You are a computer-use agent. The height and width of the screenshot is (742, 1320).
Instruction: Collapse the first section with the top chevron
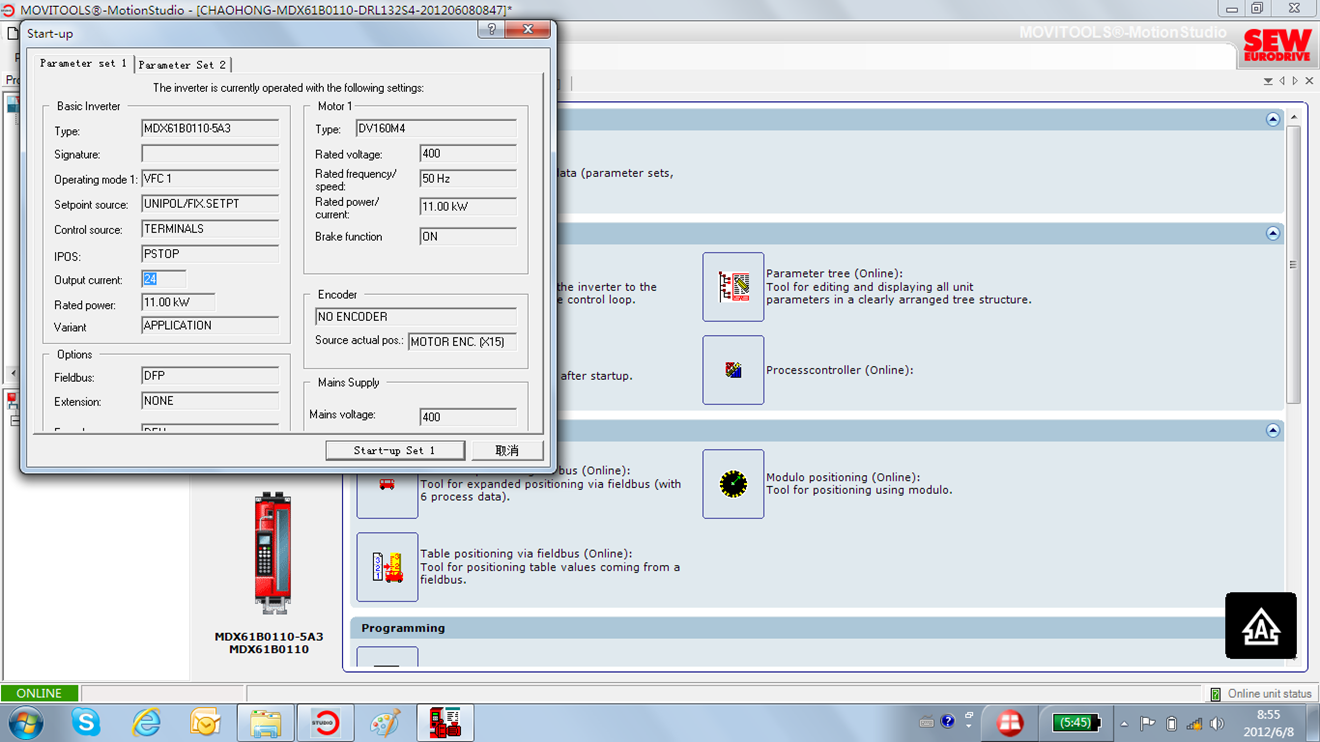[1272, 119]
